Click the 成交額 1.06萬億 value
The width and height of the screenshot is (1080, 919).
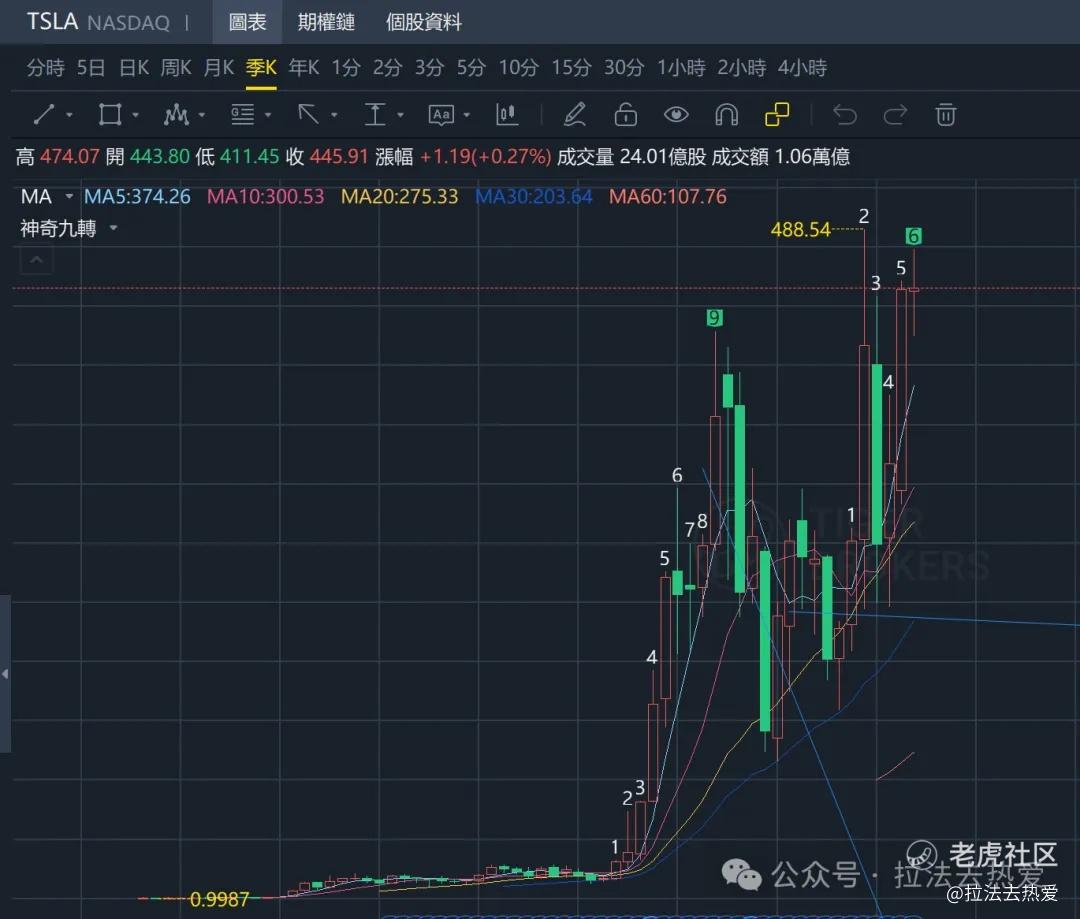pos(780,156)
